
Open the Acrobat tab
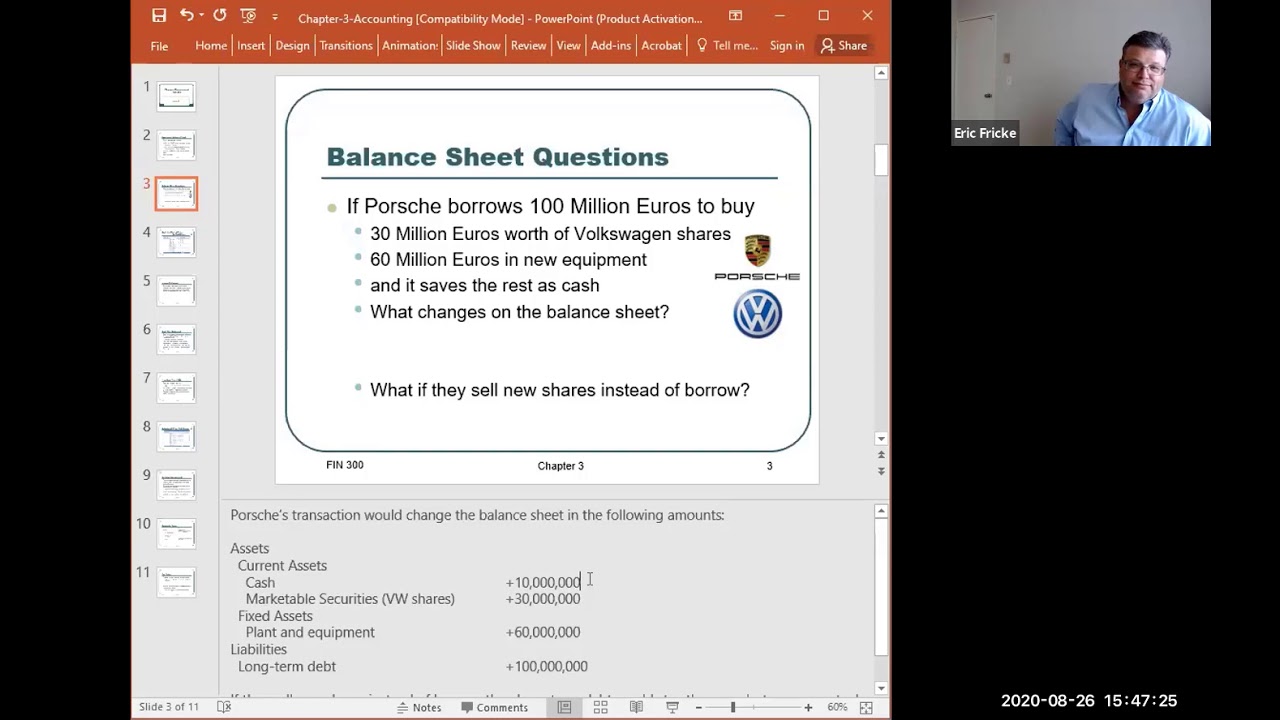(661, 46)
